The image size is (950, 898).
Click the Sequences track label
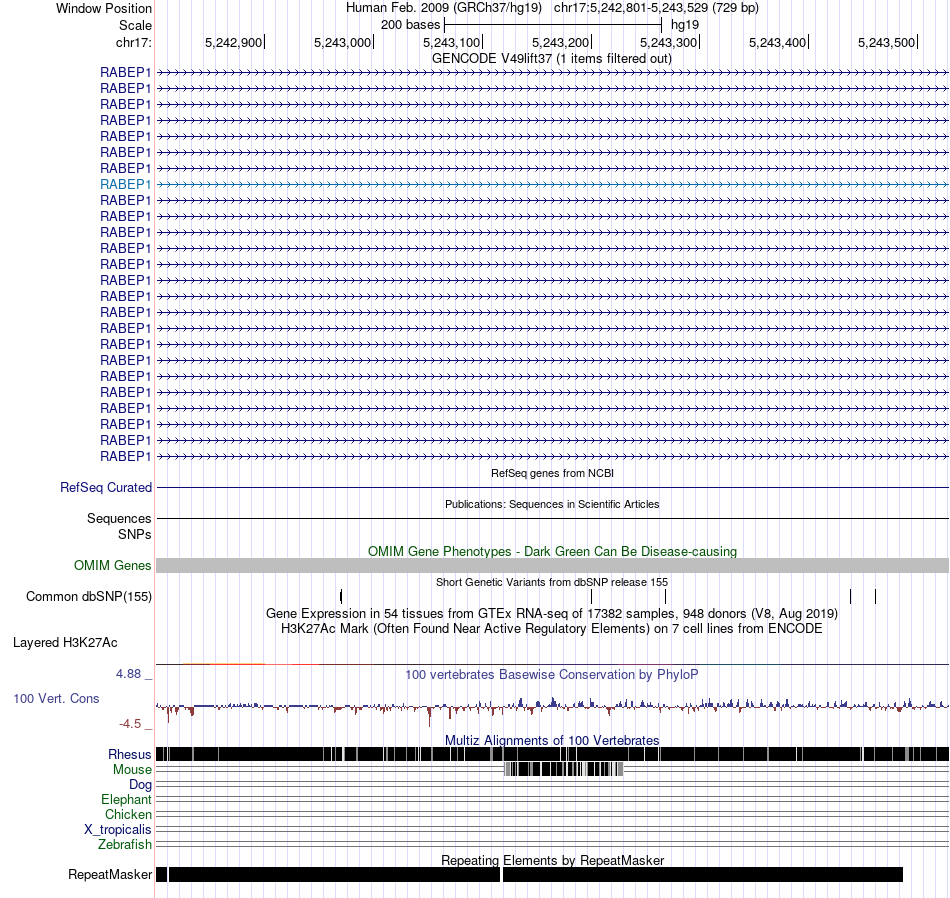coord(119,518)
